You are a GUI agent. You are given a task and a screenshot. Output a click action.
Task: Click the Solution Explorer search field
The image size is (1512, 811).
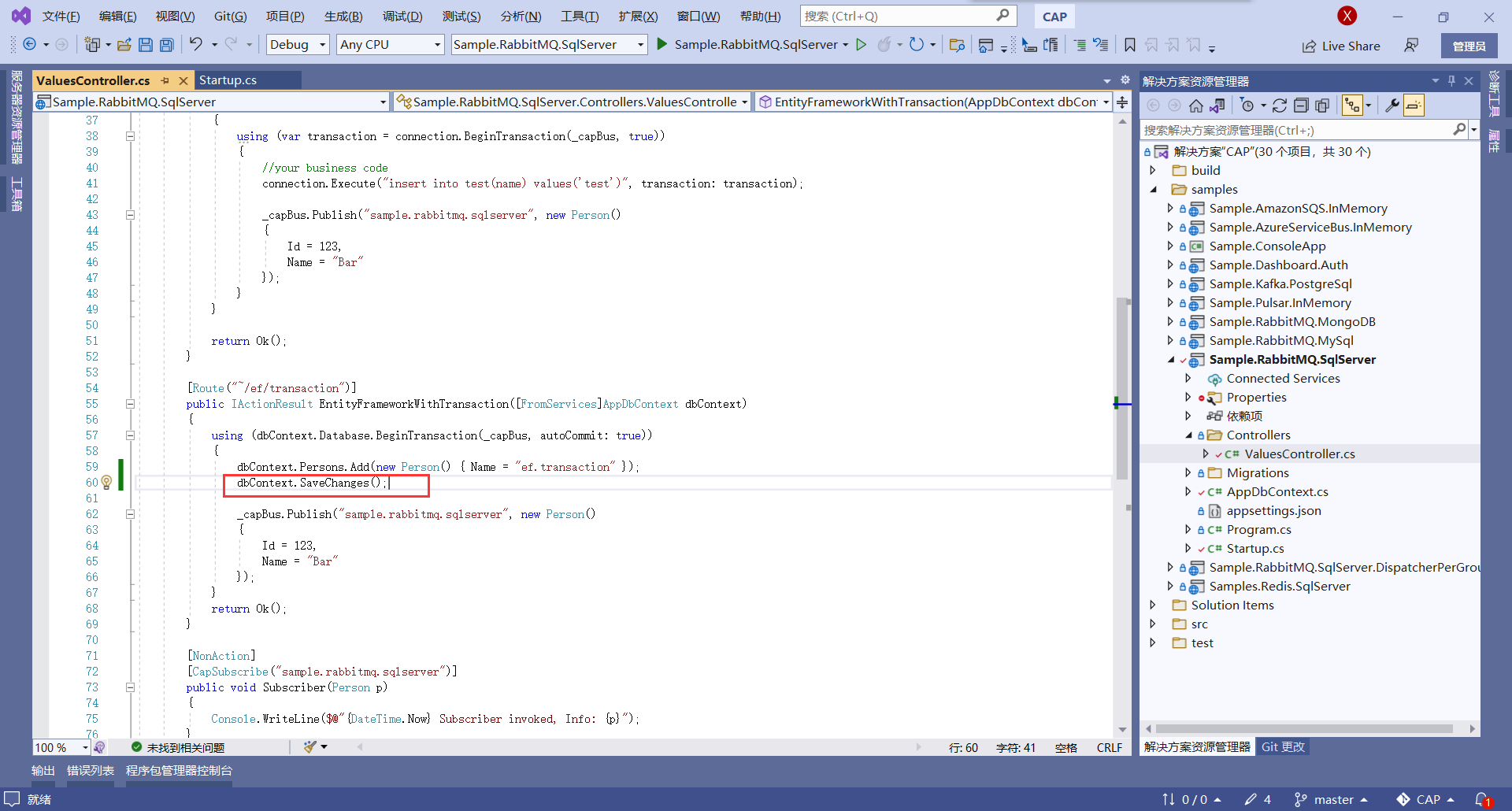pos(1297,130)
